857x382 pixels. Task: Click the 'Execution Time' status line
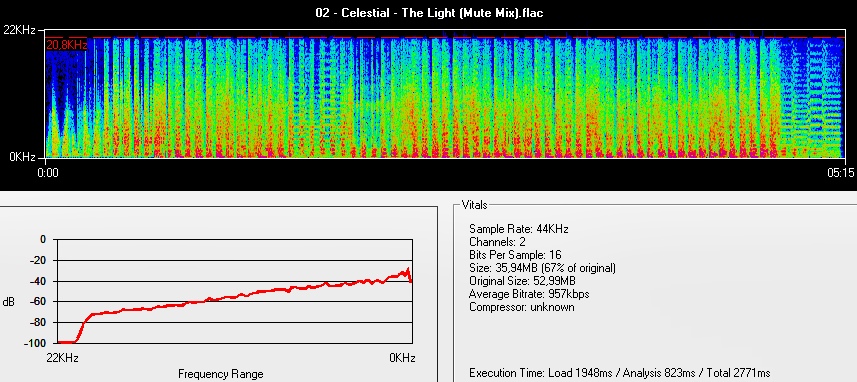tap(620, 373)
